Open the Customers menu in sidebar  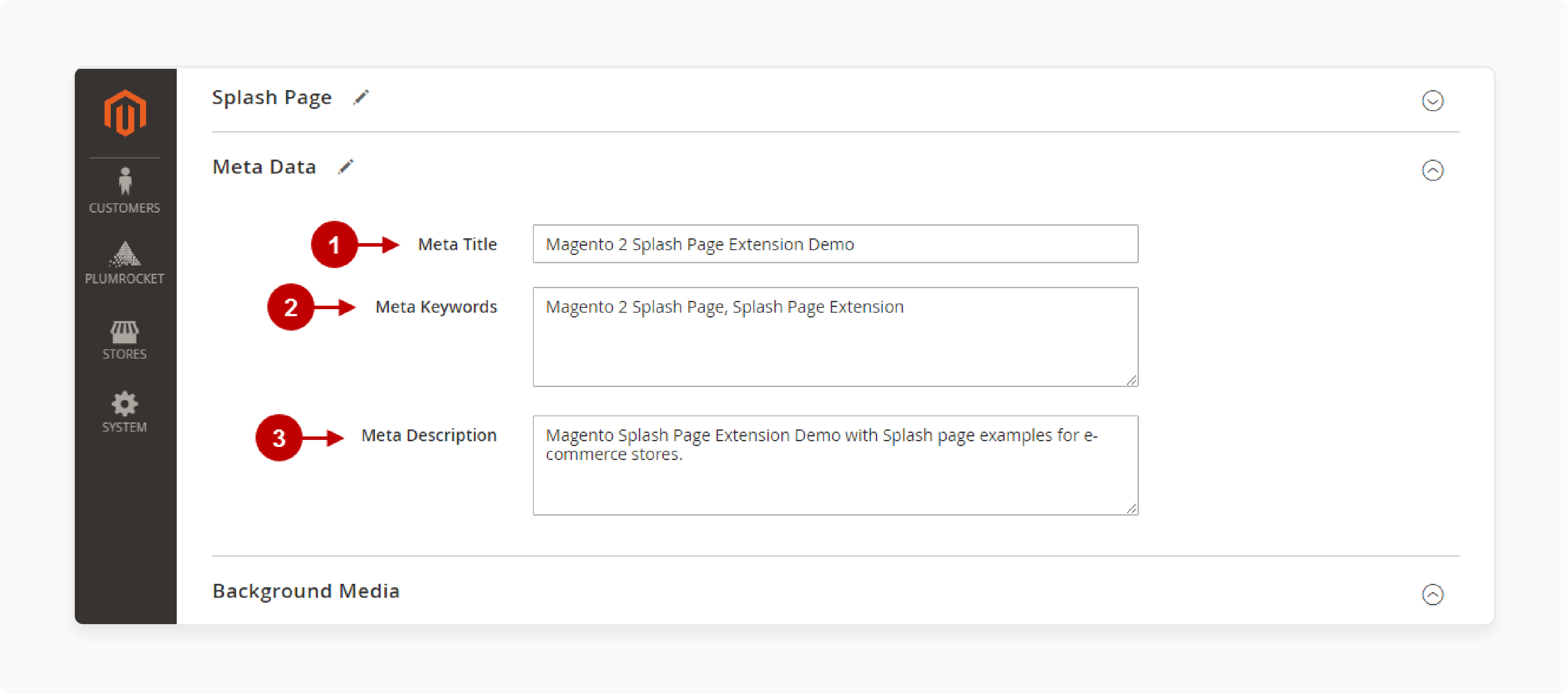point(125,190)
